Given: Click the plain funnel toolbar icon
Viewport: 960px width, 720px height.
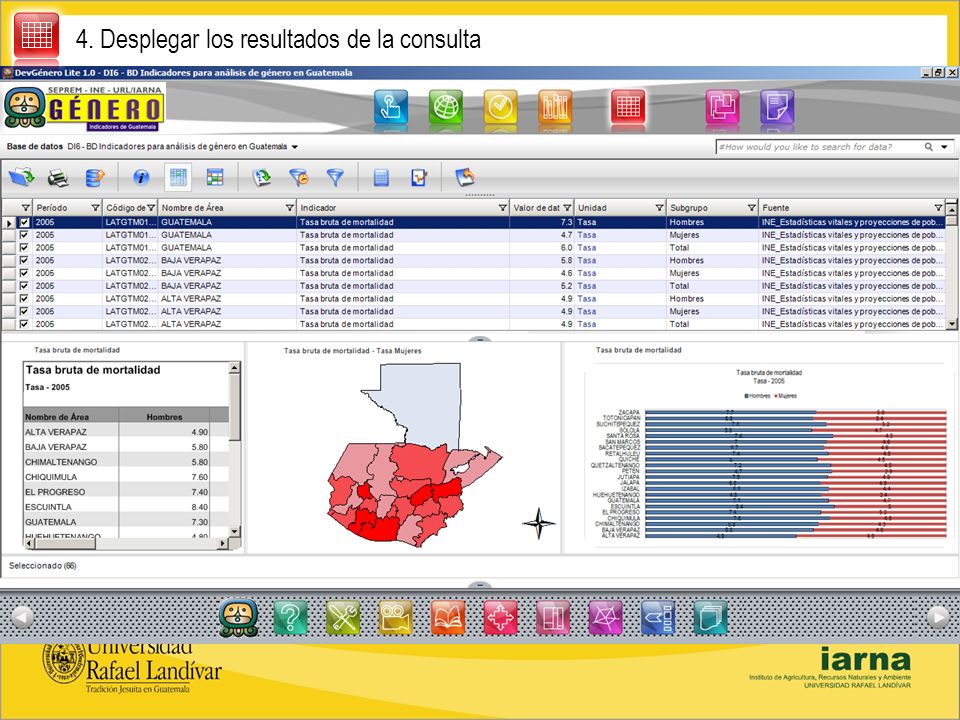Looking at the screenshot, I should [335, 178].
